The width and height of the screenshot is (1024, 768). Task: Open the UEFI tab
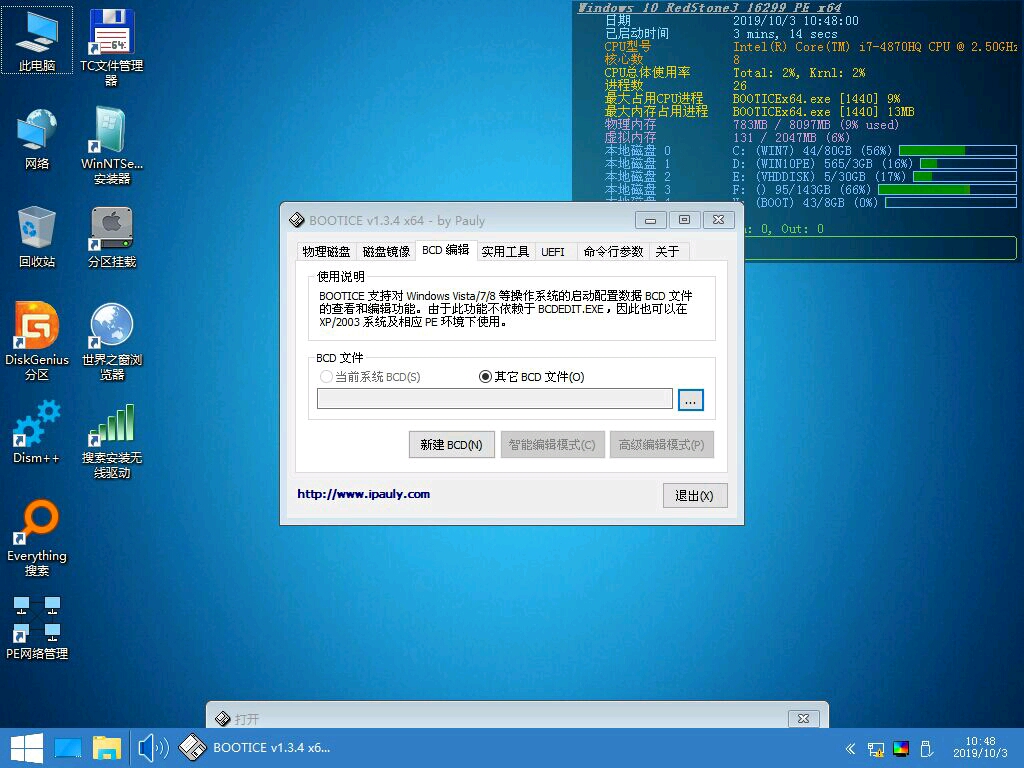click(552, 251)
